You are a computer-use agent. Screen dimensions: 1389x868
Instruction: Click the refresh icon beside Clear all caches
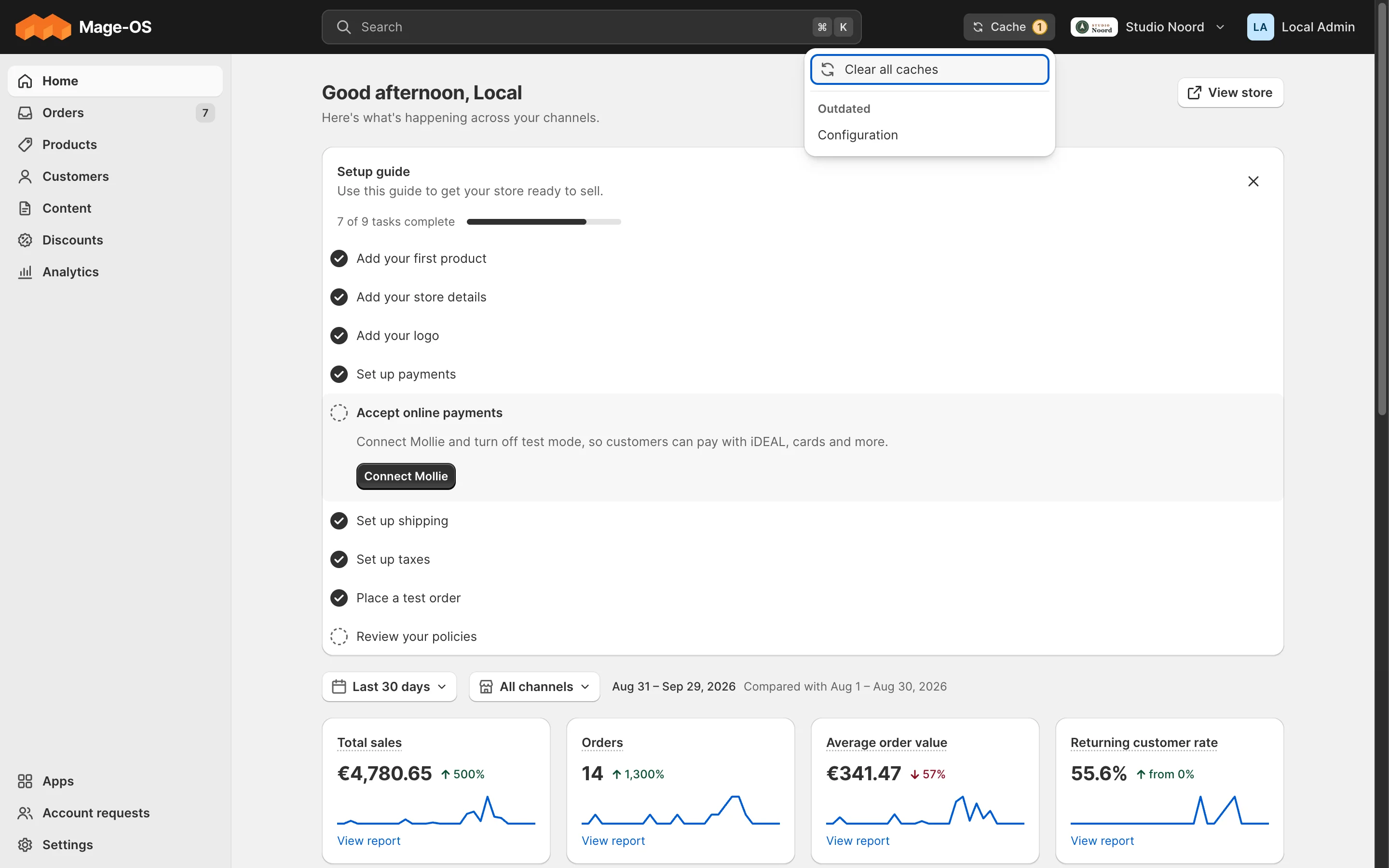828,69
